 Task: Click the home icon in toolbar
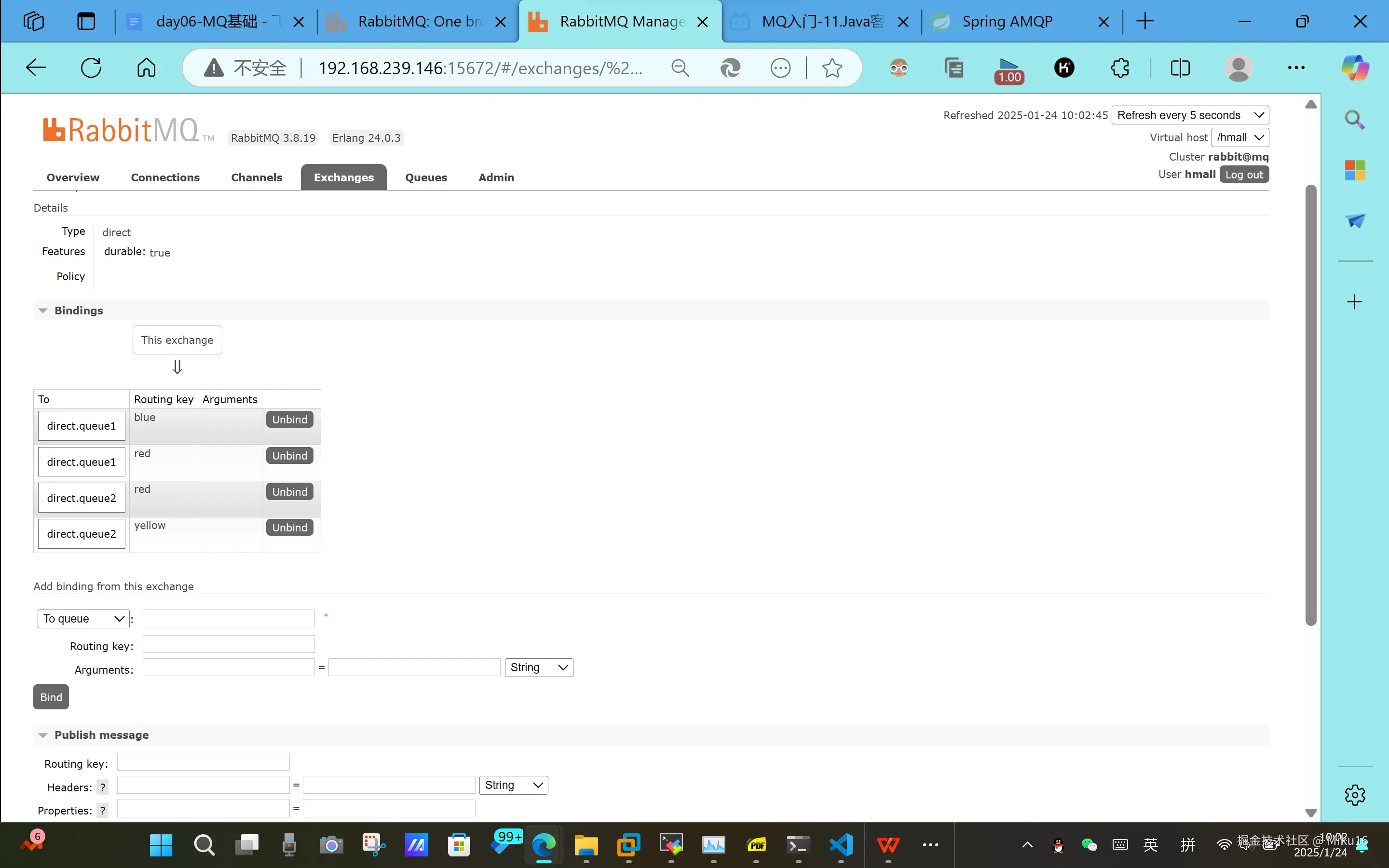click(x=146, y=68)
